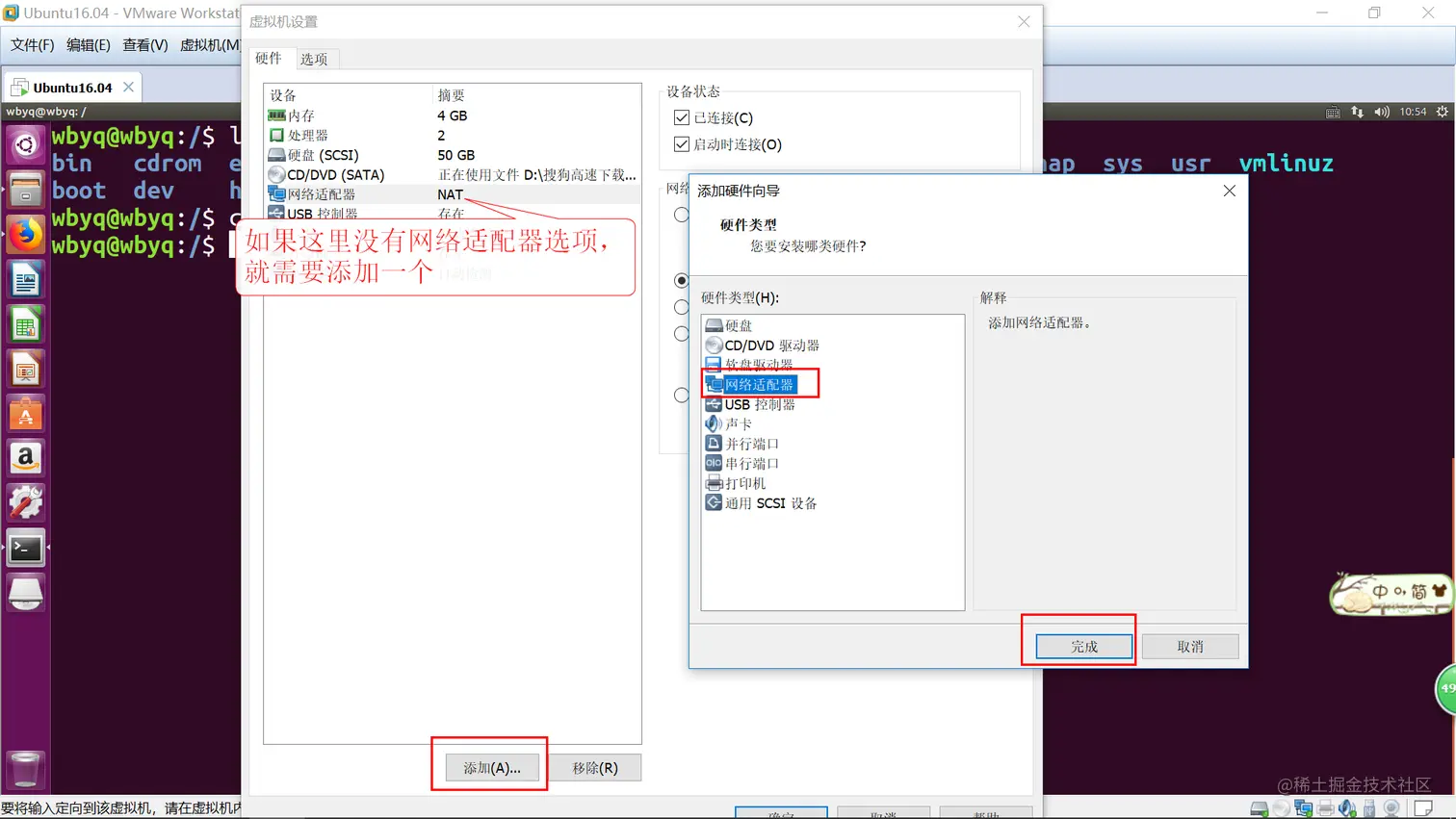Select 串行端口 in hardware type list
Image resolution: width=1456 pixels, height=819 pixels.
742,464
